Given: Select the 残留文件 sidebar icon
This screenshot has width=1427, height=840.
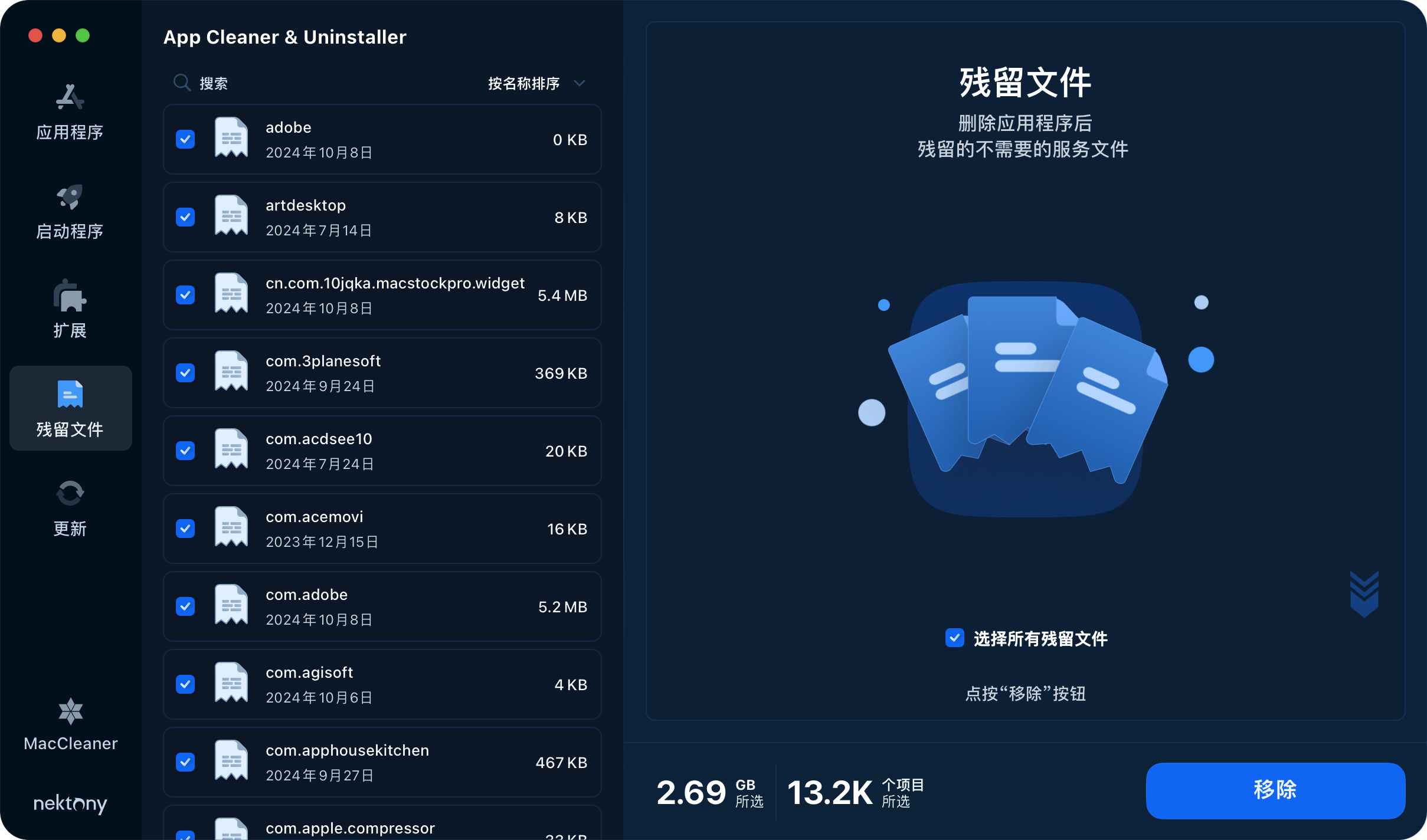Looking at the screenshot, I should 70,394.
